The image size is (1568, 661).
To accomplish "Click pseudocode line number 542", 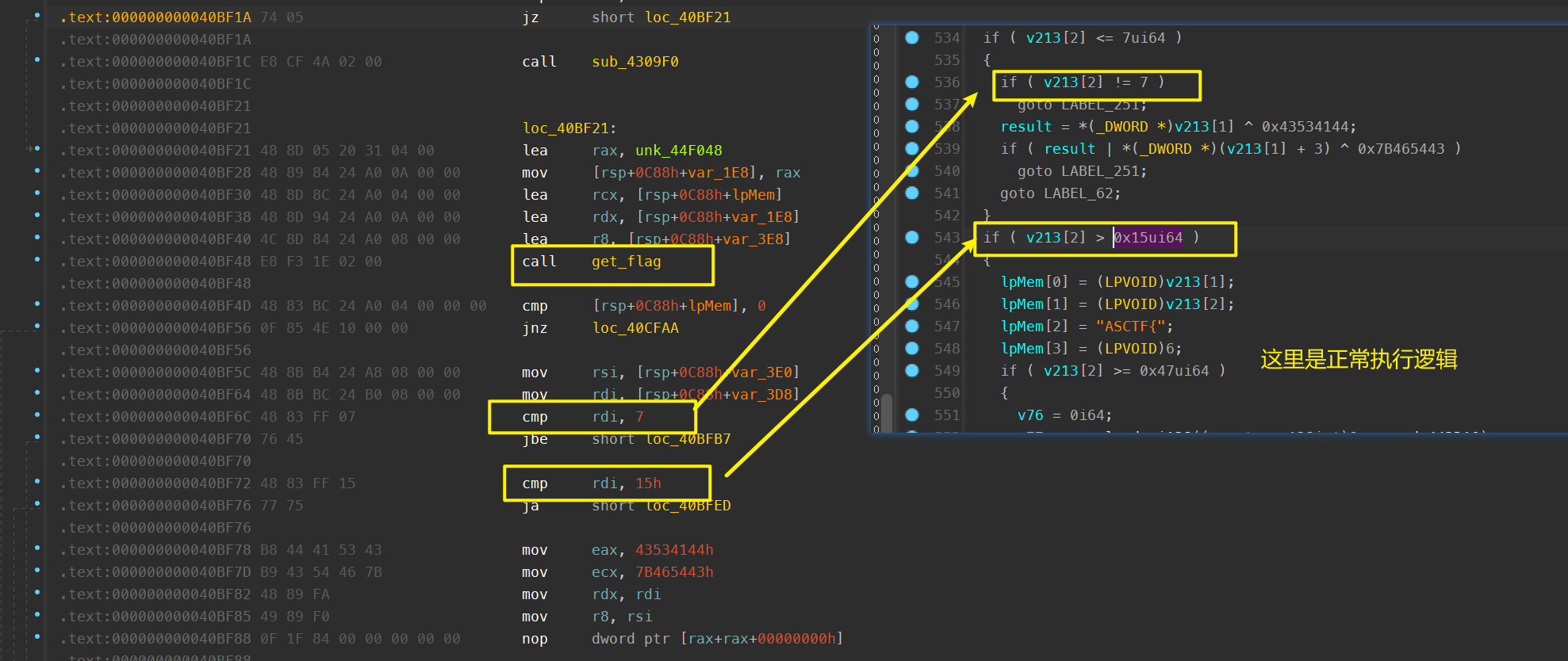I will coord(947,215).
